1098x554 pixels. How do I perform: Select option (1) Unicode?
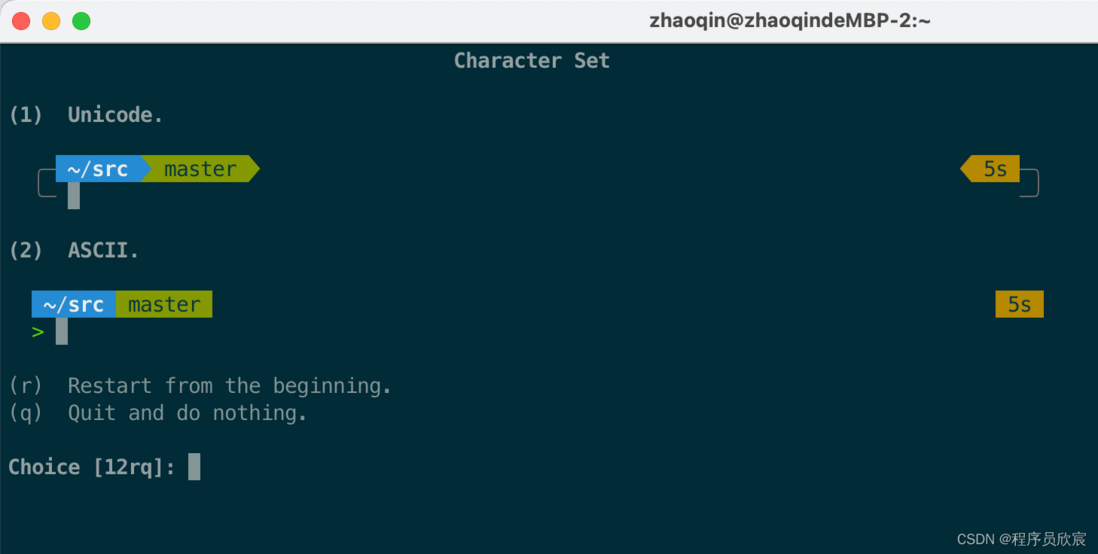86,115
